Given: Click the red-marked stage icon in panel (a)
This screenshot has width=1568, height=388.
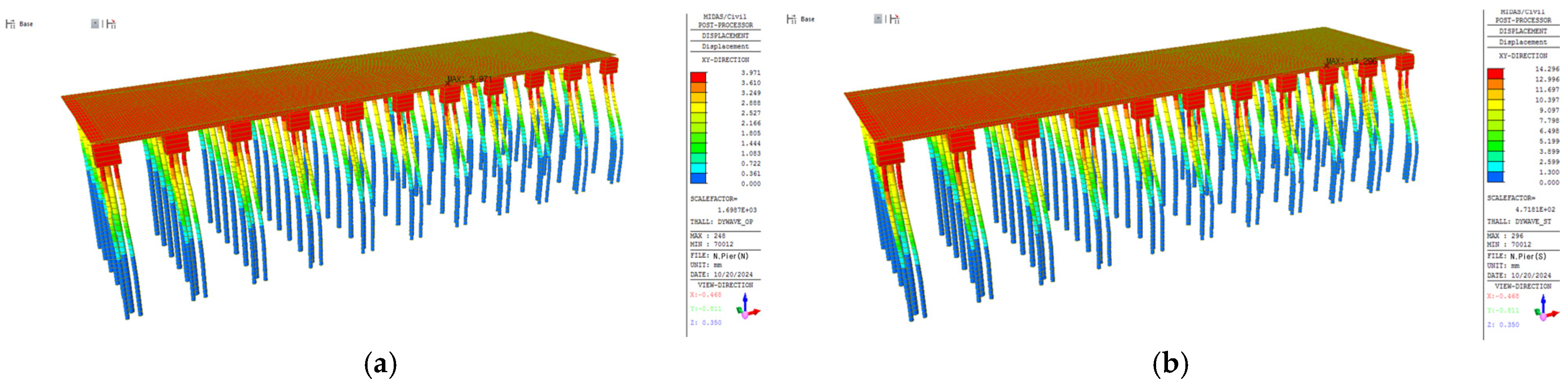Looking at the screenshot, I should tap(111, 25).
